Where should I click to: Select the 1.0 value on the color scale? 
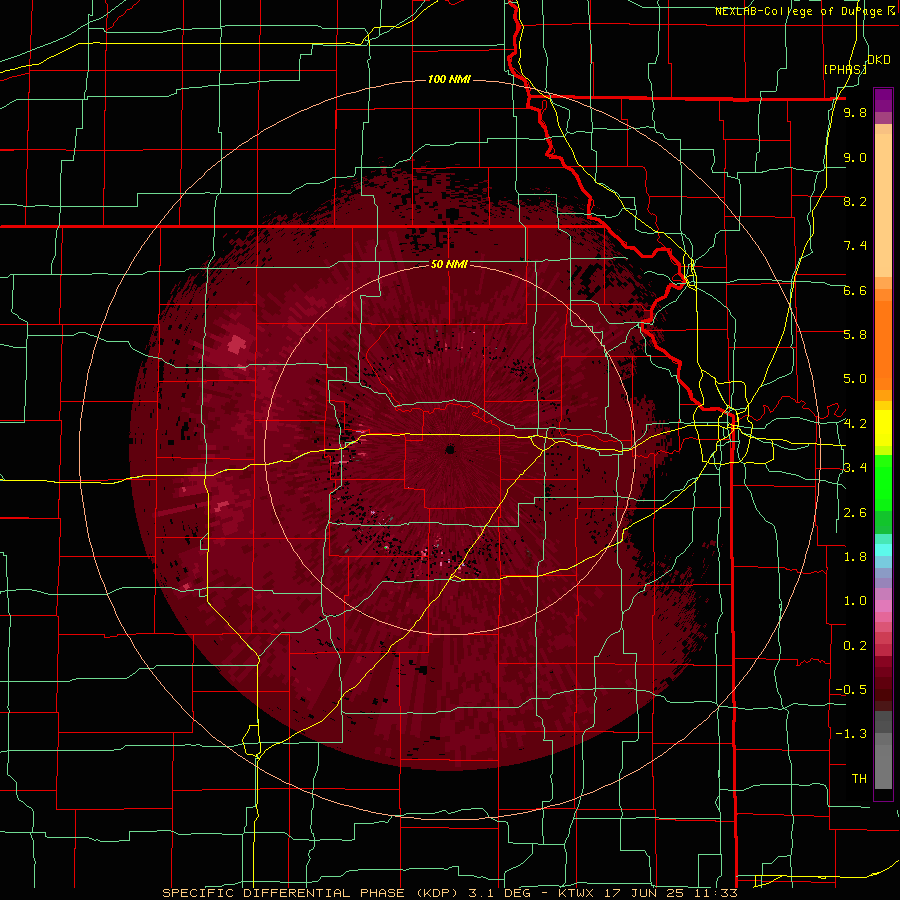click(855, 601)
